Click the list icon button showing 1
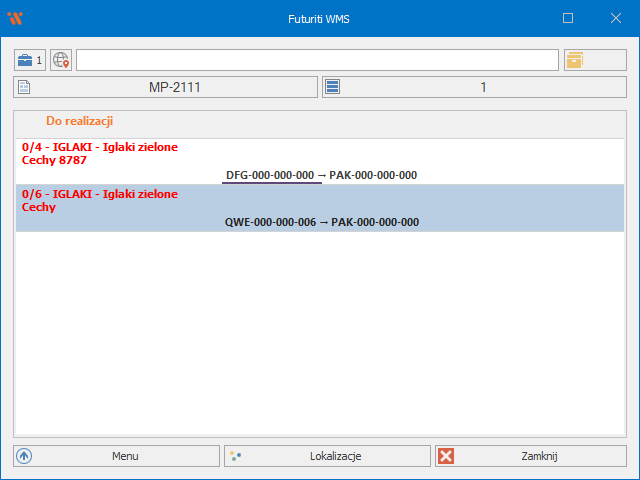This screenshot has height=480, width=640. 474,87
